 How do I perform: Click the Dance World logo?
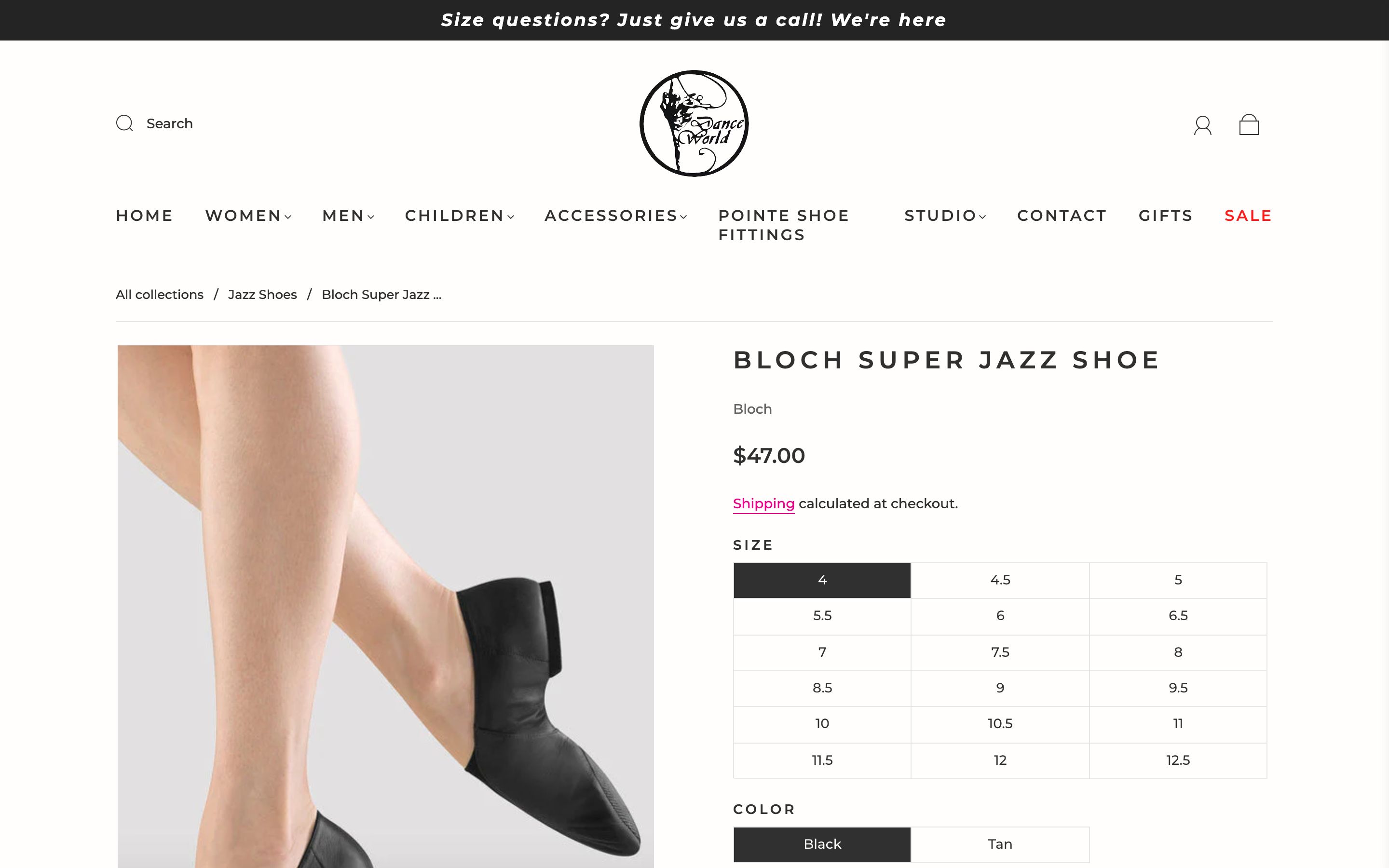click(694, 123)
